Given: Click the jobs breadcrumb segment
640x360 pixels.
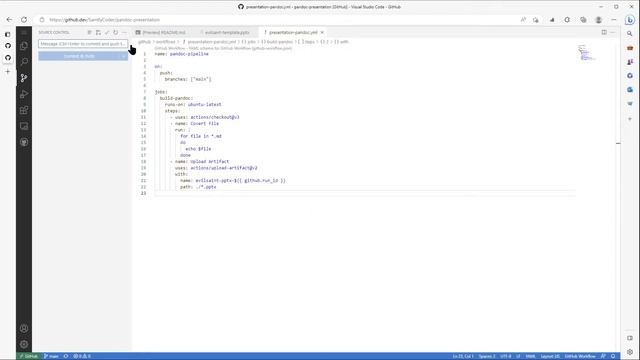Looking at the screenshot, I should tap(249, 42).
